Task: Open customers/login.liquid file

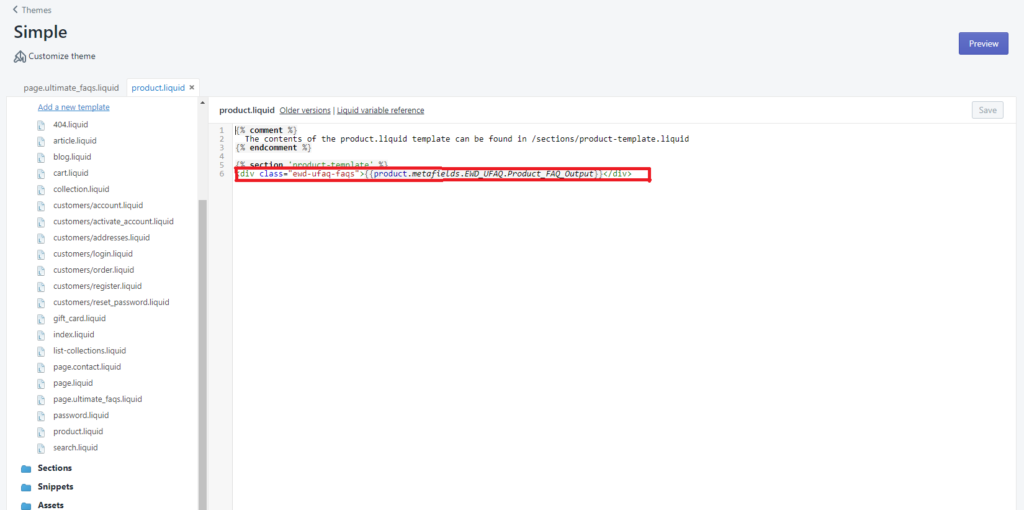Action: (x=93, y=253)
